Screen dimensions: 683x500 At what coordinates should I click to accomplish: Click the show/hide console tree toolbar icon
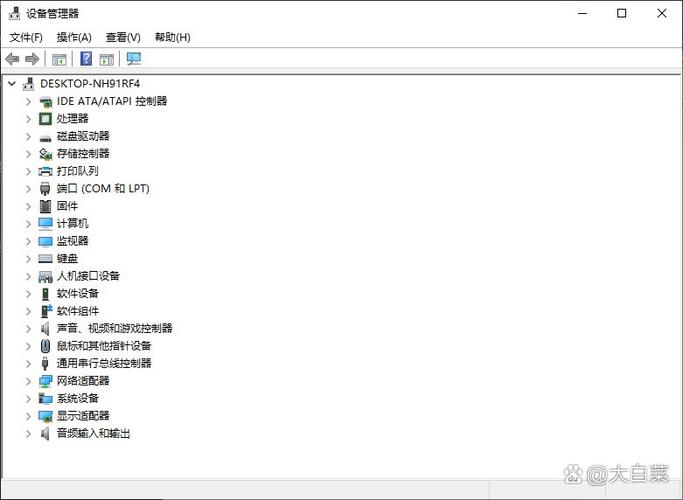pos(59,59)
